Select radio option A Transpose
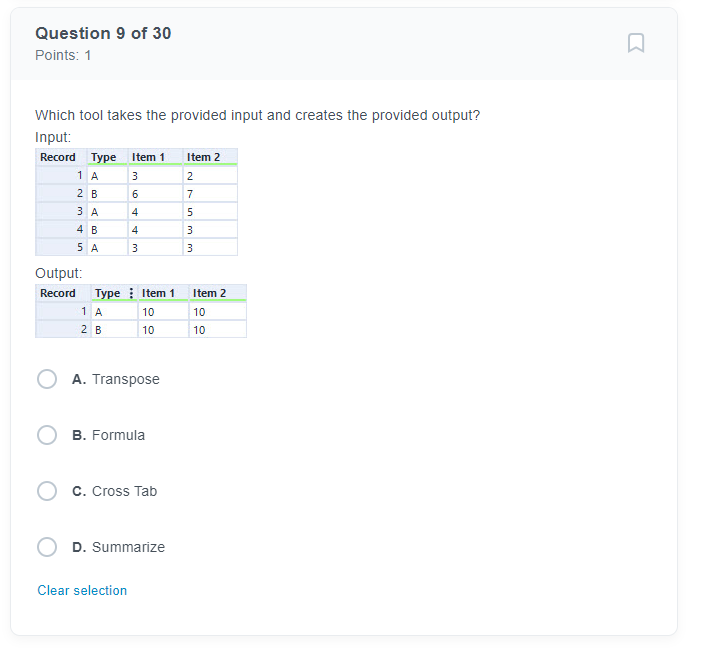 47,379
